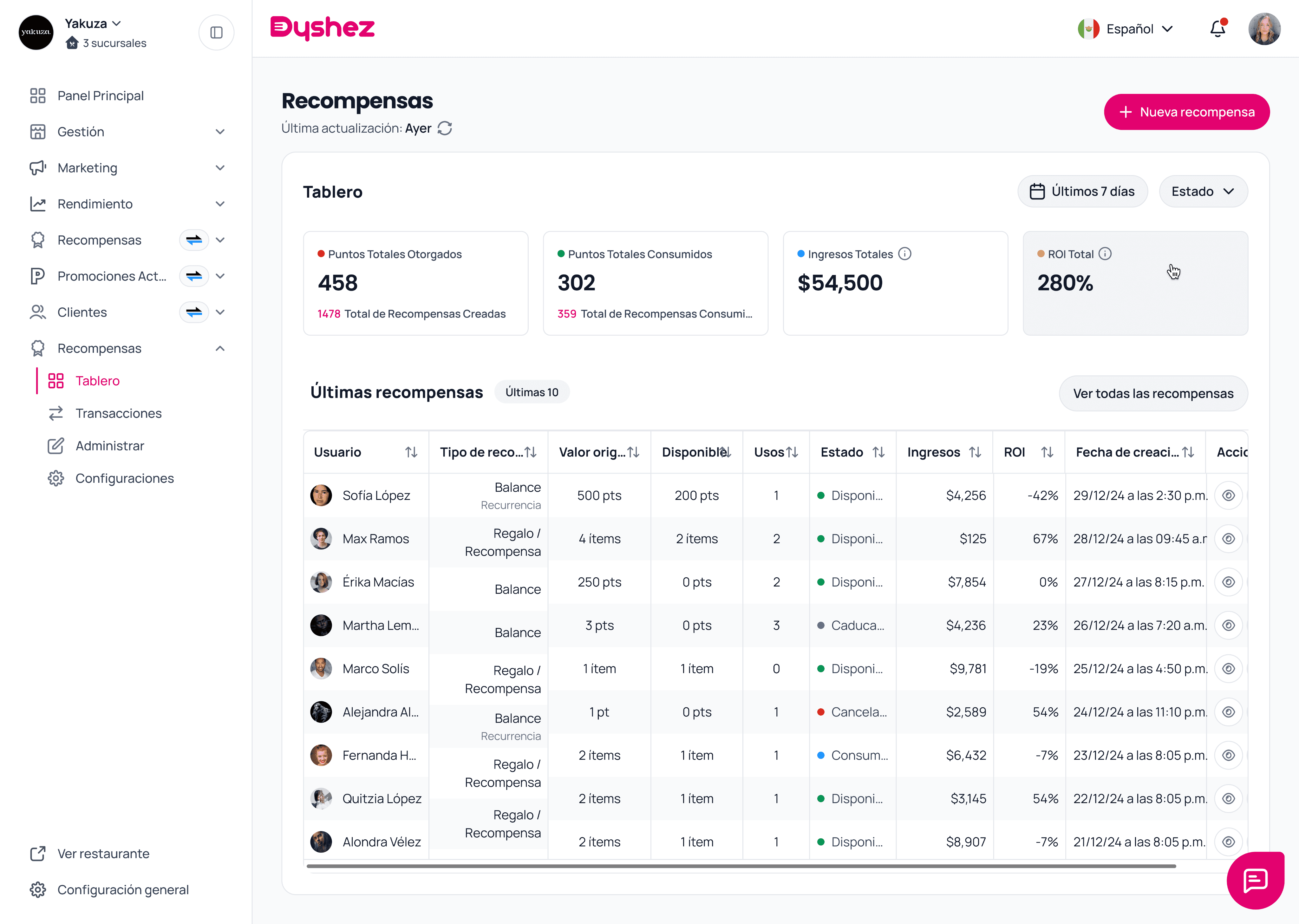Sort table by Disponible column
1299x924 pixels.
(725, 452)
